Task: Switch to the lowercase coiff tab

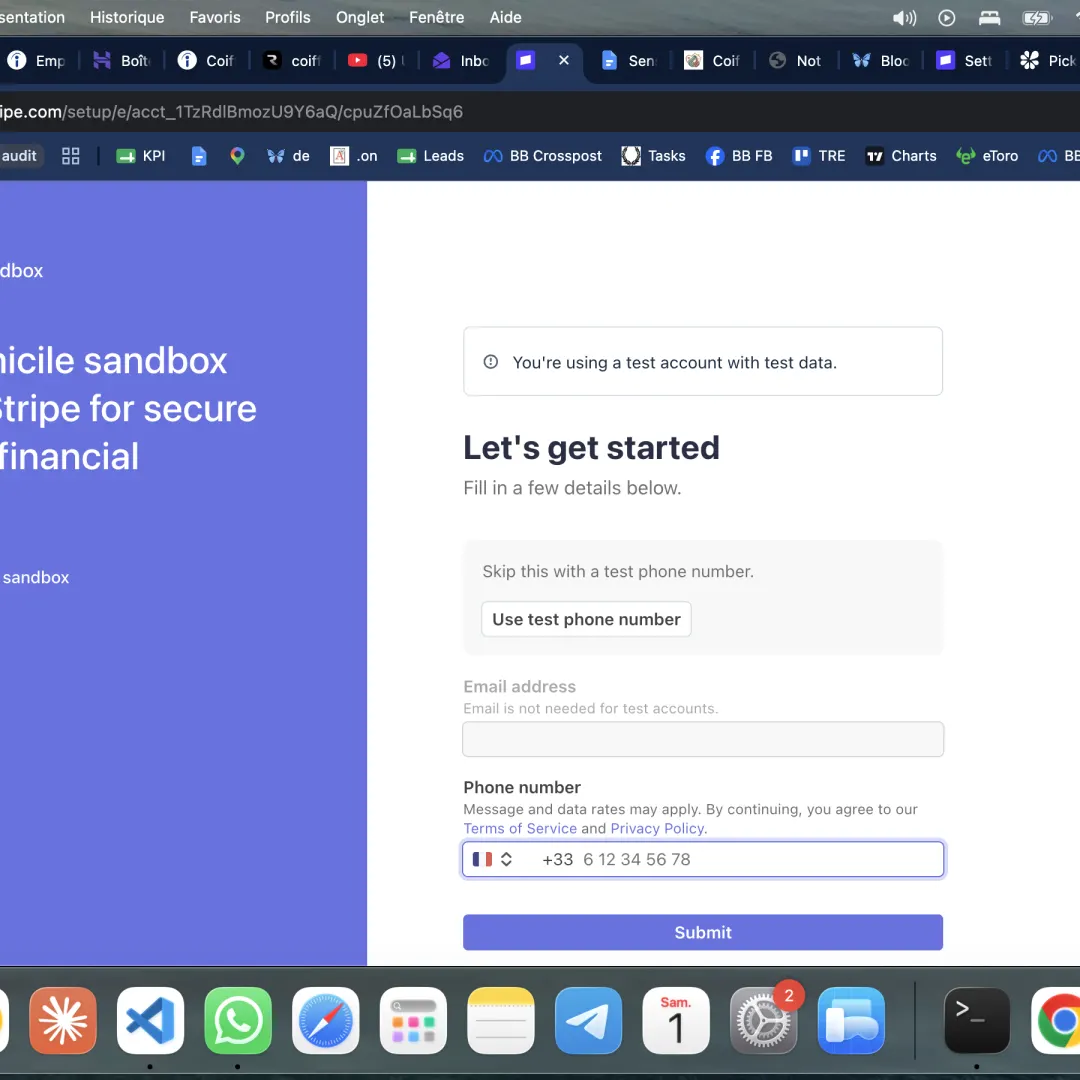Action: [292, 61]
